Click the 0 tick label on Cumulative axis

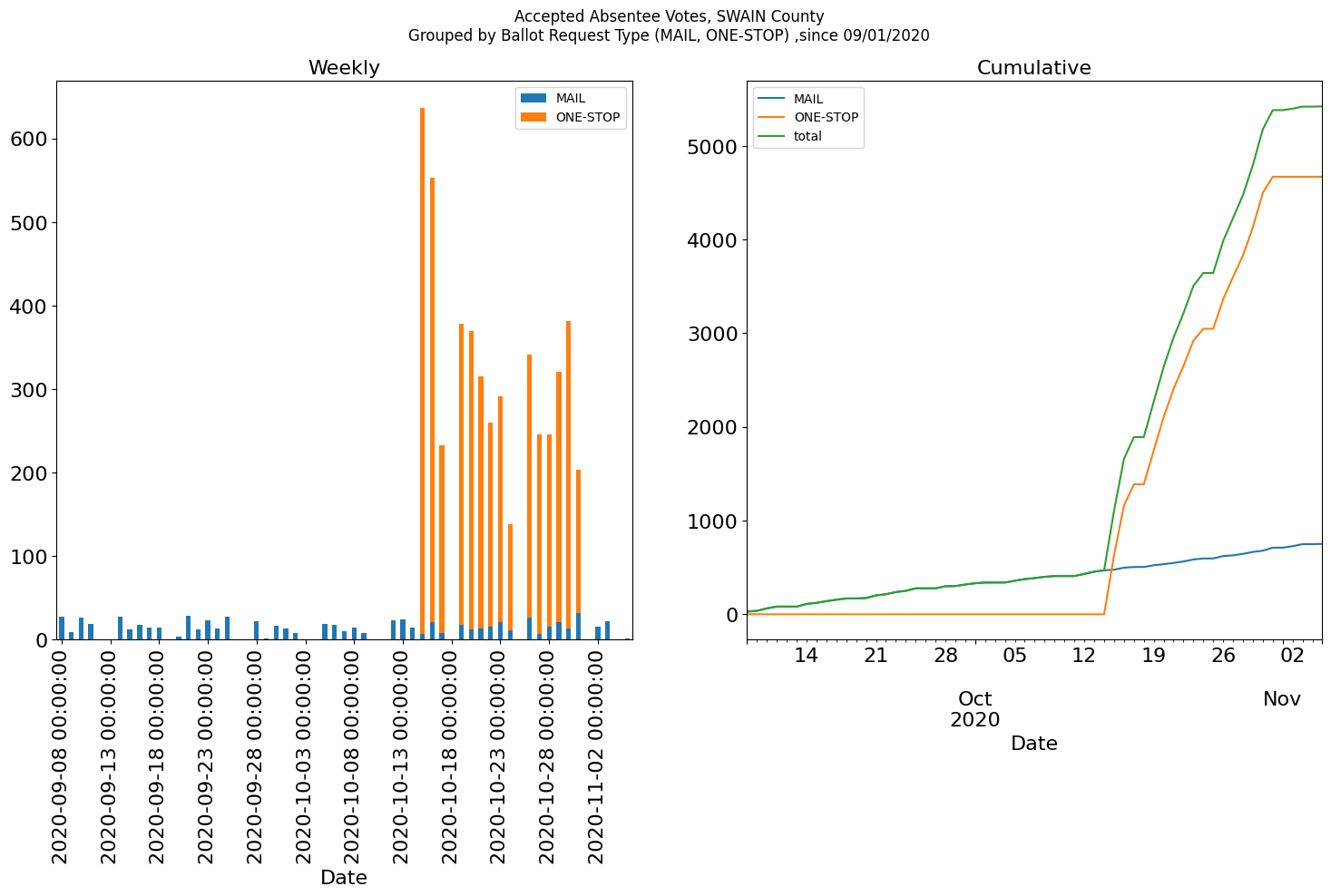732,614
